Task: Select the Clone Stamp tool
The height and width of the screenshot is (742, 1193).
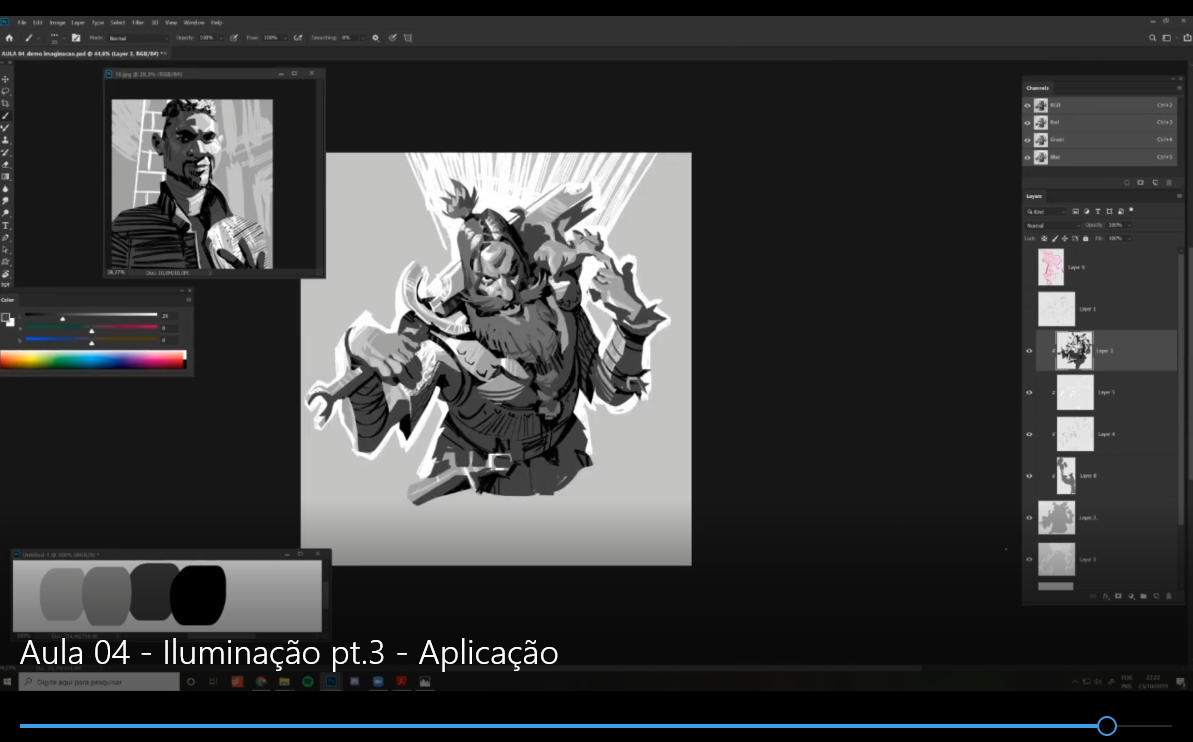Action: [x=6, y=140]
